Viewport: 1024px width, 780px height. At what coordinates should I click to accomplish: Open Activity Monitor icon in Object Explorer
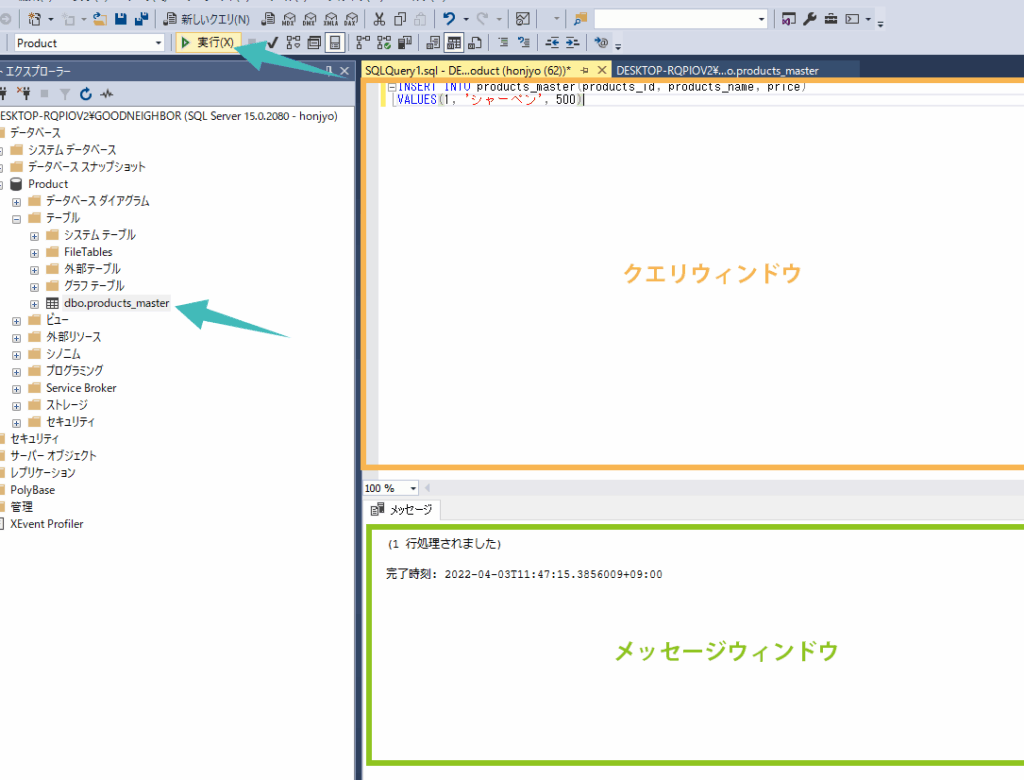point(107,94)
